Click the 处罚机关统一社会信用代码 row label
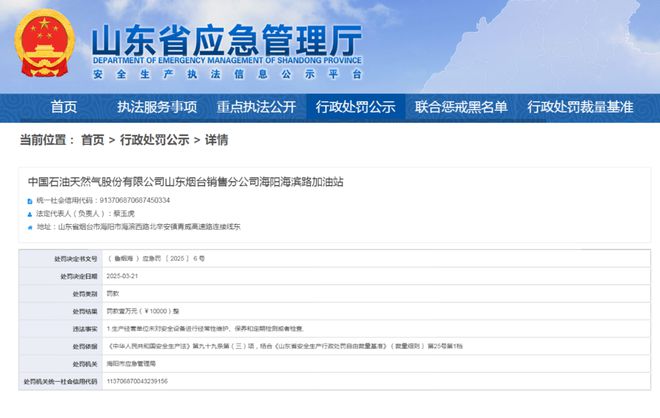The height and width of the screenshot is (418, 660). tap(61, 382)
